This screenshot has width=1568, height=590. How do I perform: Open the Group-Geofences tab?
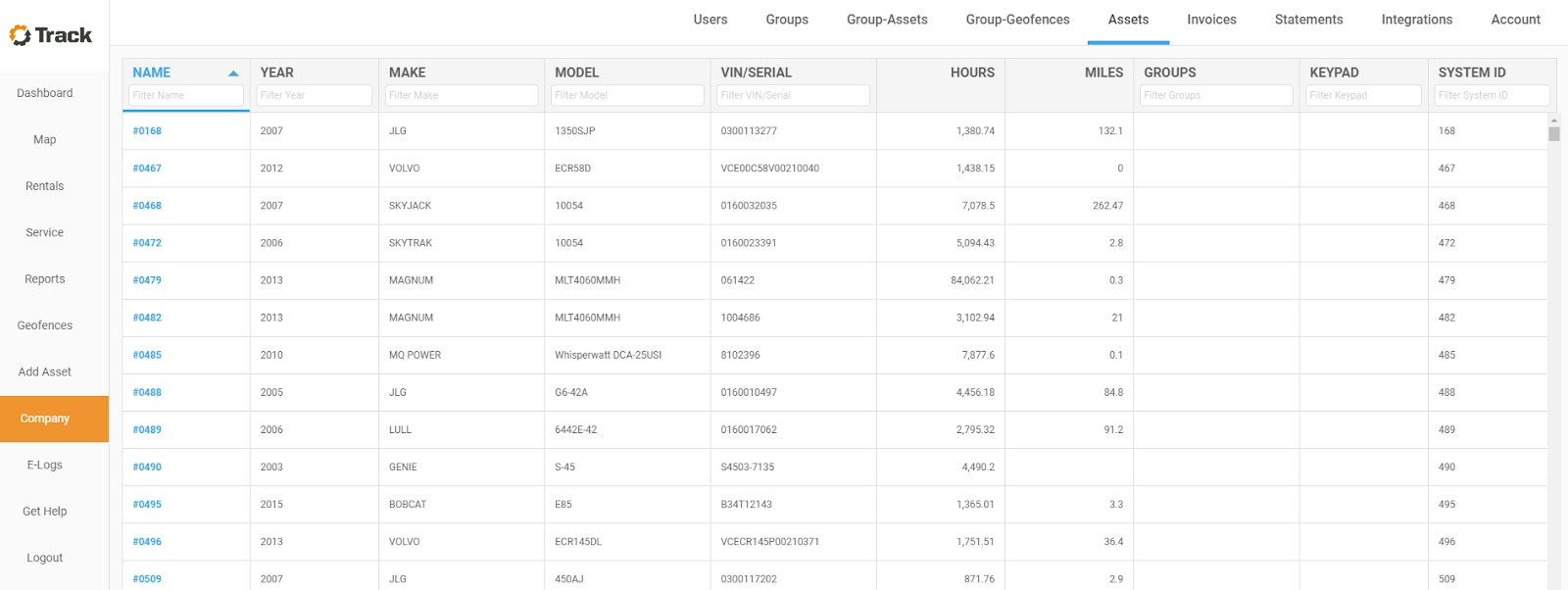[x=1017, y=20]
